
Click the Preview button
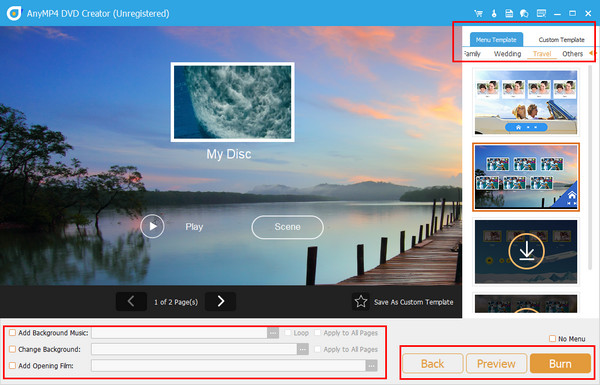(x=496, y=364)
